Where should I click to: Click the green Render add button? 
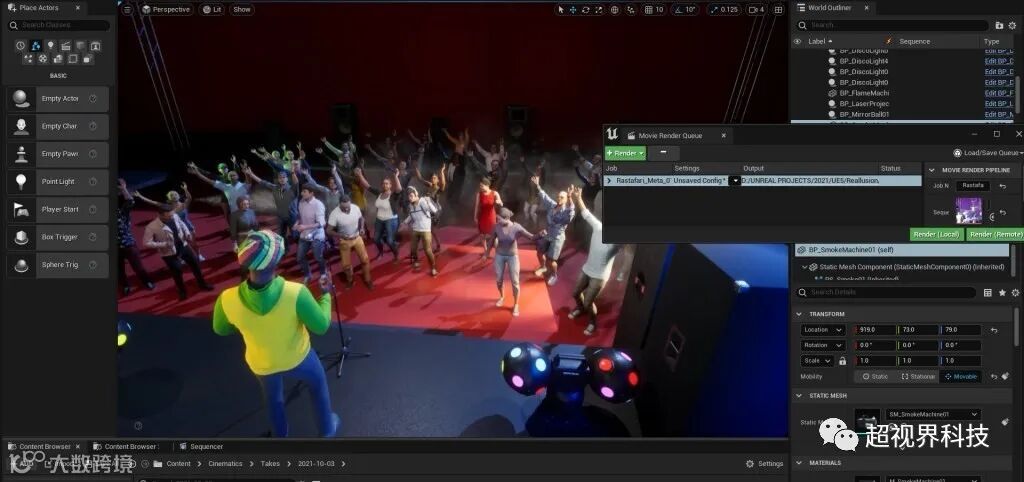pos(625,153)
